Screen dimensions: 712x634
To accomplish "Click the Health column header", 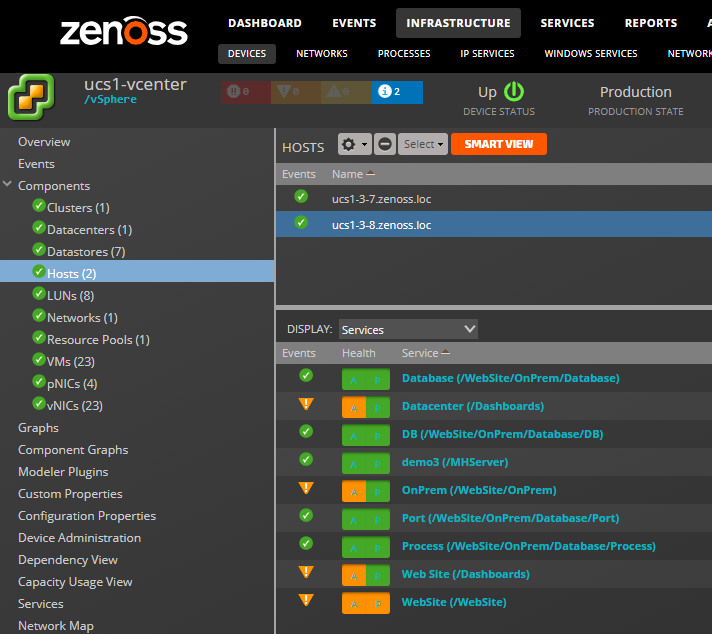I will click(x=359, y=353).
